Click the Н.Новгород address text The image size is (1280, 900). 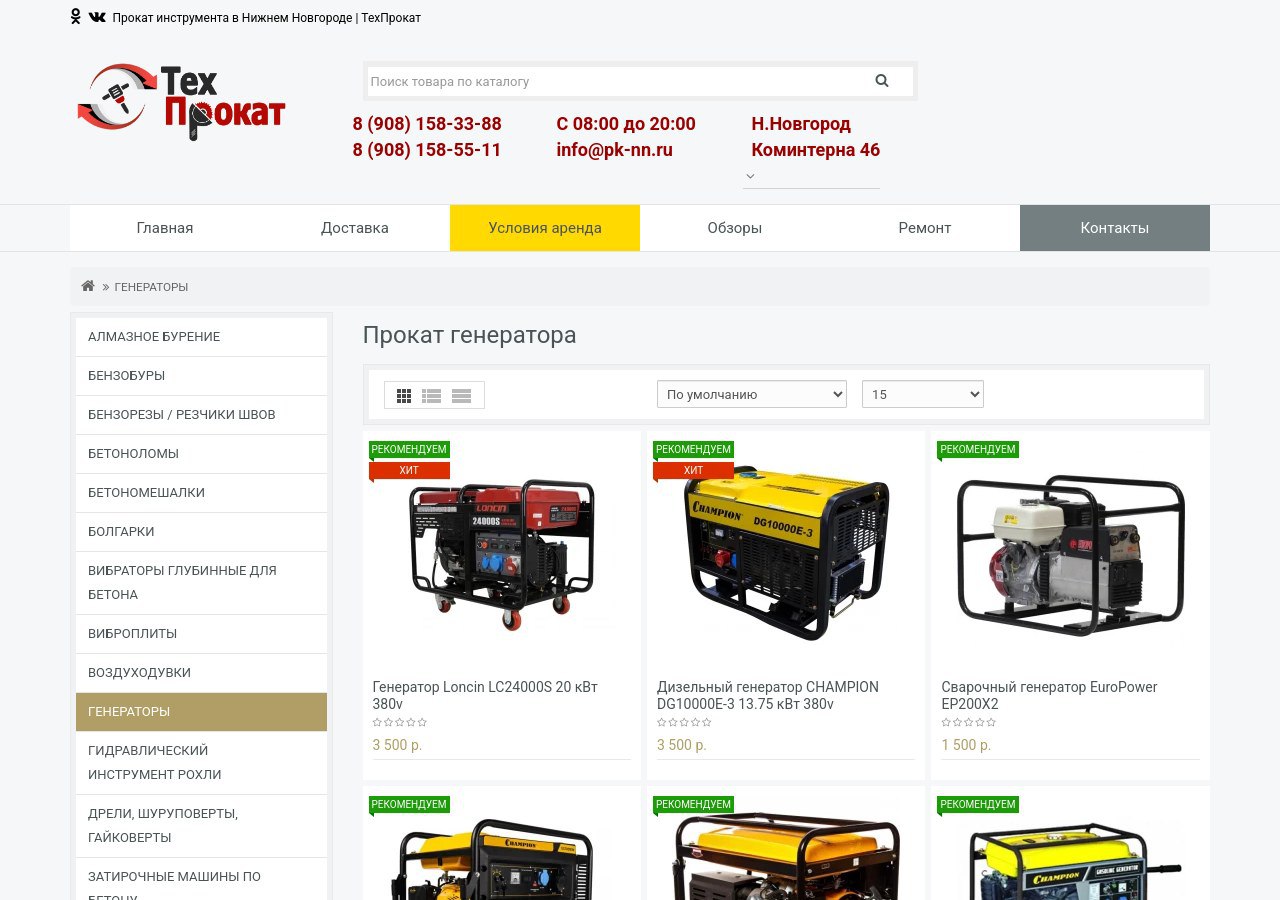[x=801, y=124]
